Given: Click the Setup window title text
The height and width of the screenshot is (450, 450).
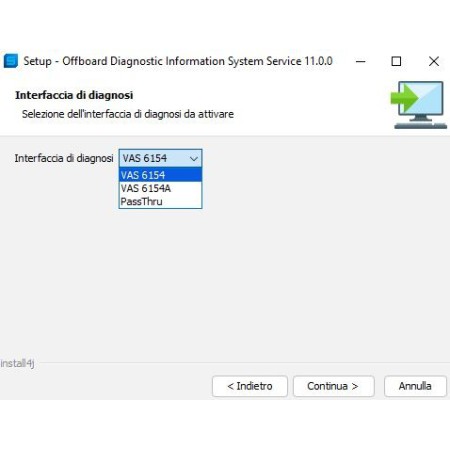Looking at the screenshot, I should point(178,61).
